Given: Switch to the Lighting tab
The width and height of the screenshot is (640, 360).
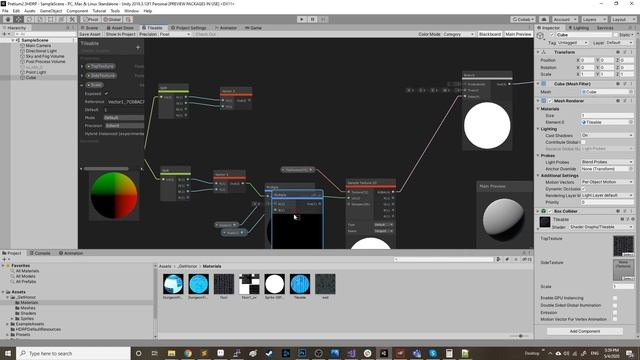Looking at the screenshot, I should 578,28.
